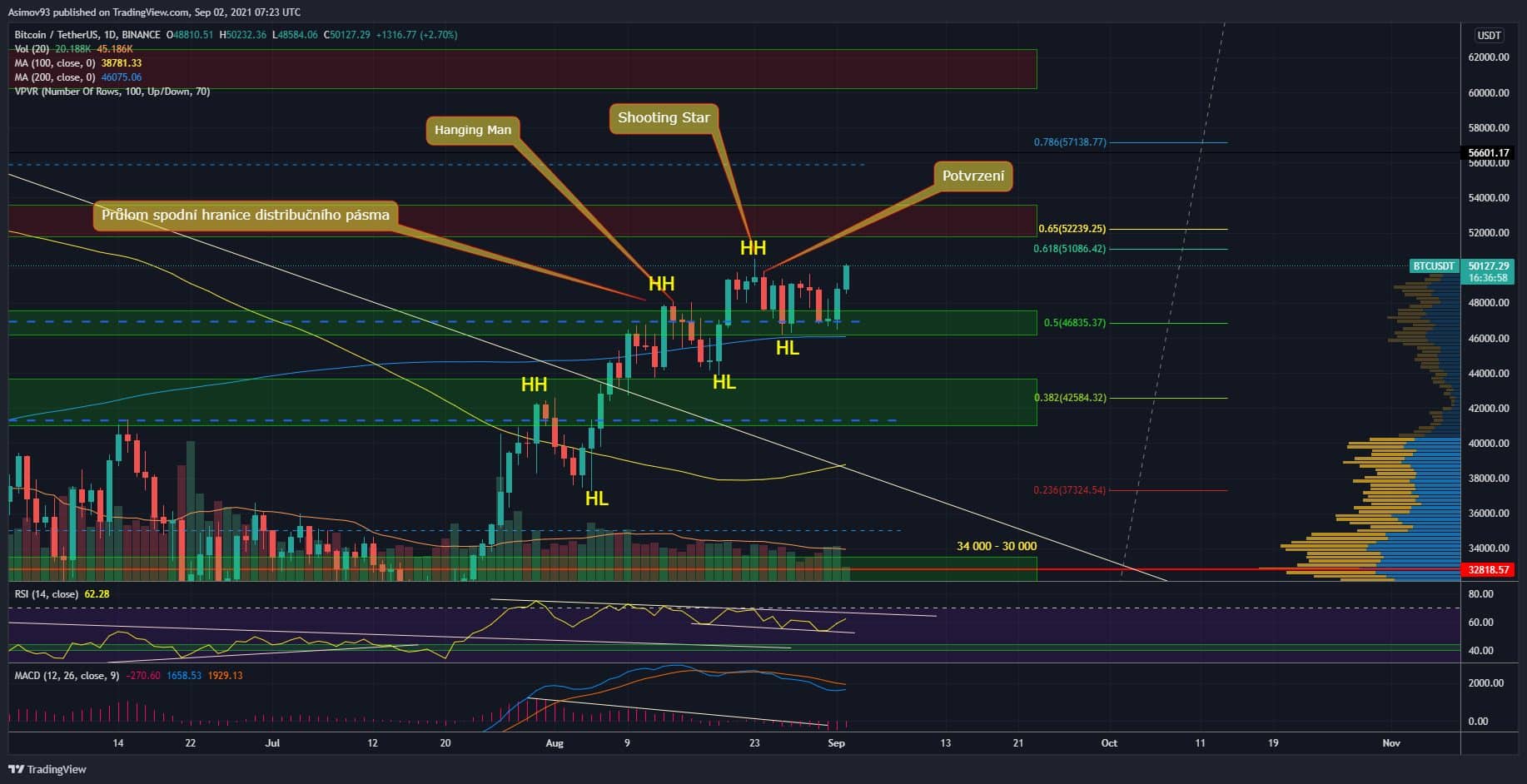Click the 0.65(52239.25) Fibonacci level label
Viewport: 1527px width, 784px height.
tap(1072, 229)
